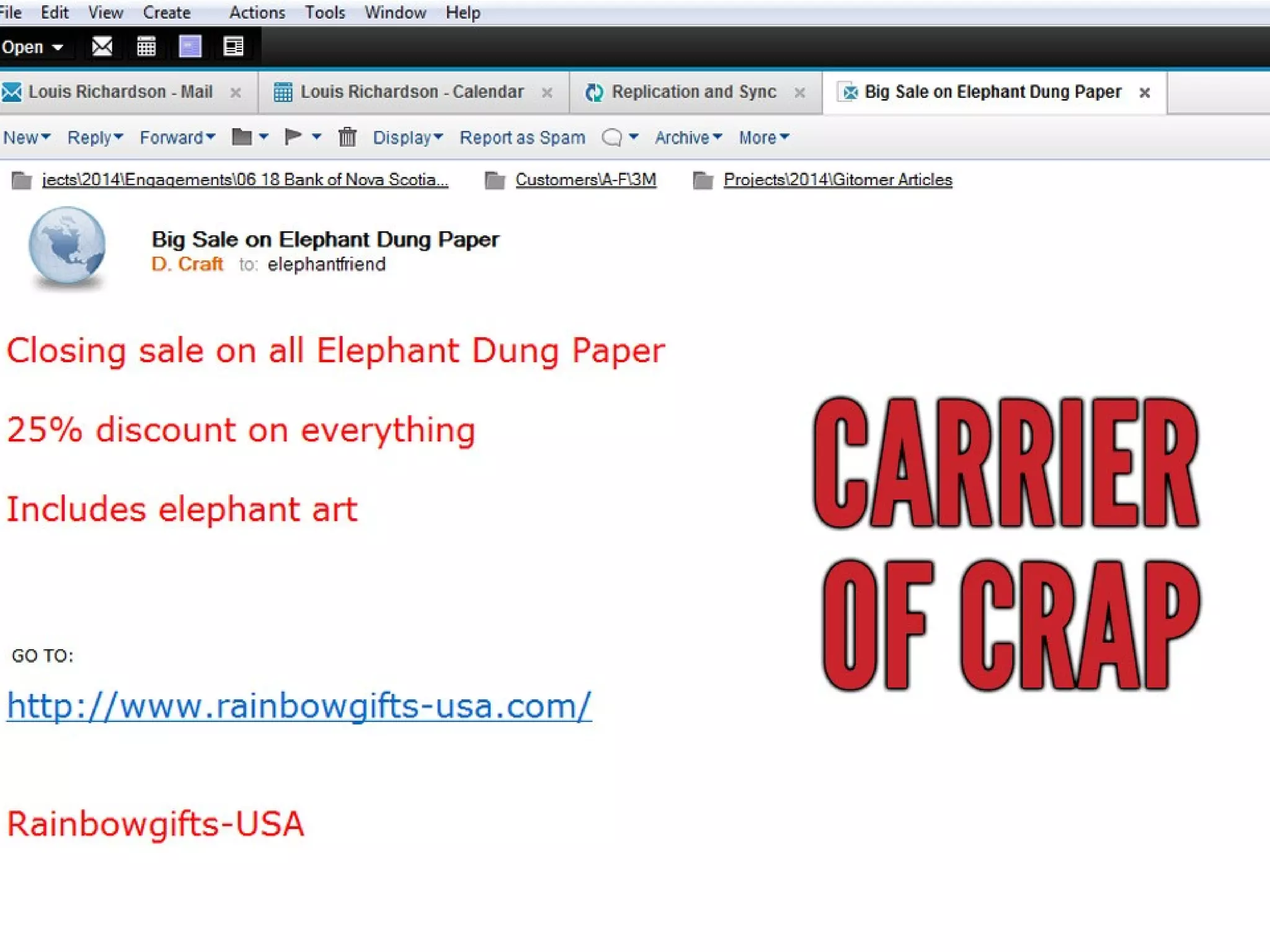
Task: Click the move-to-folder icon in toolbar
Action: (242, 137)
